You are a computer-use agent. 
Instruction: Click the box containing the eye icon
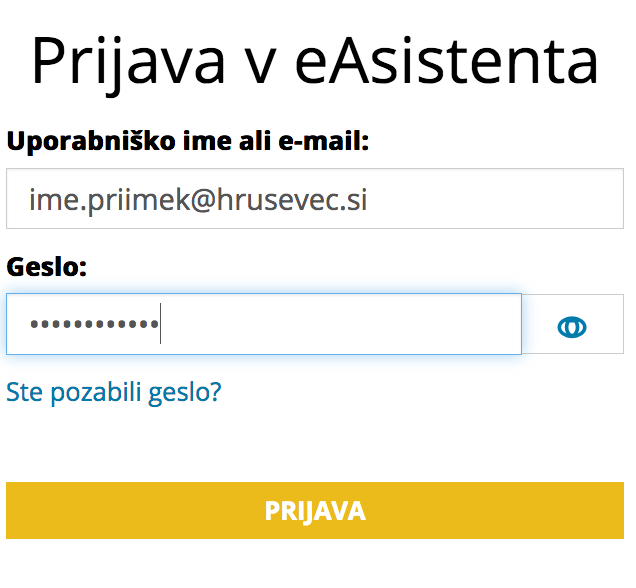573,324
